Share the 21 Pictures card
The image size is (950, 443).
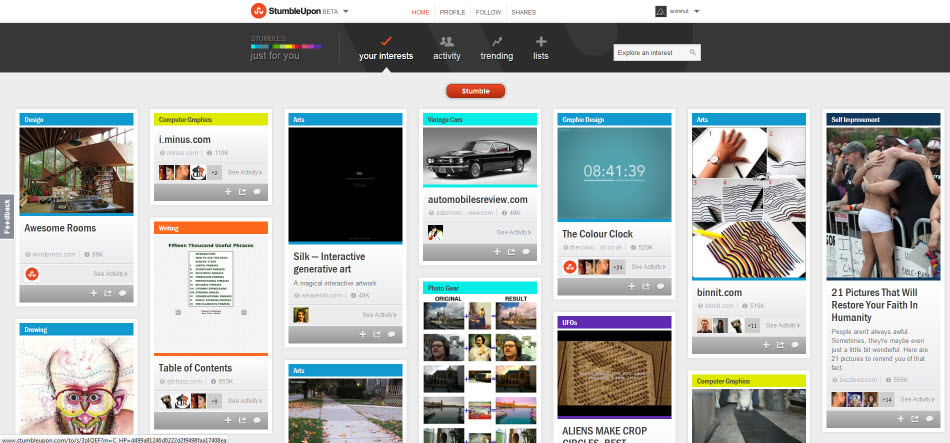pos(915,419)
